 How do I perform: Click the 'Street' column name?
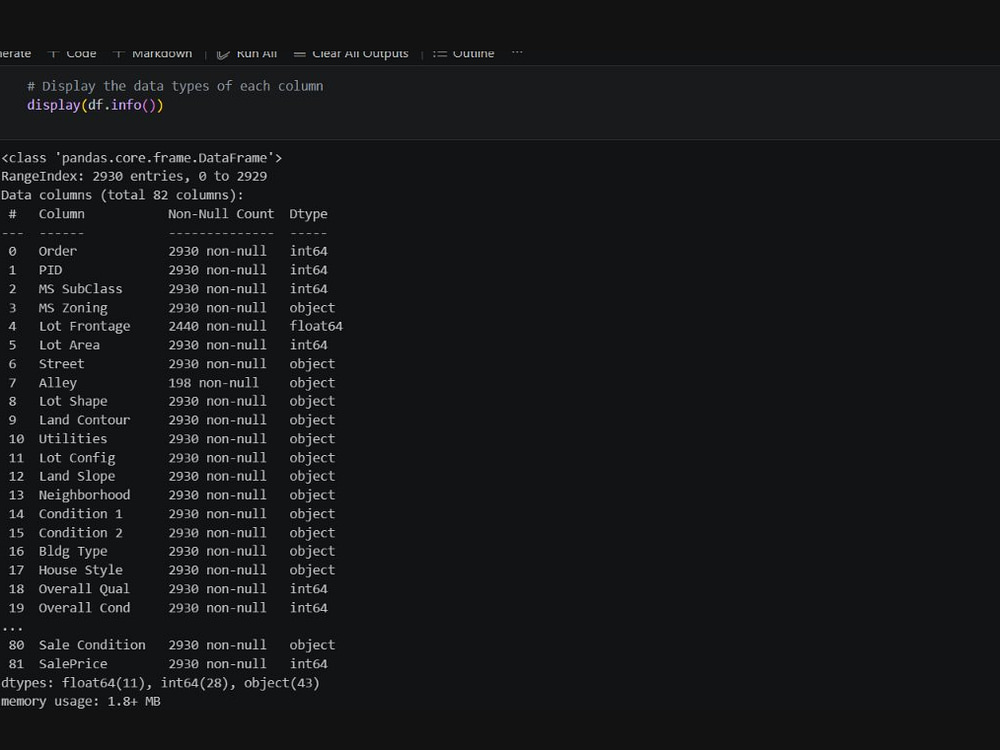tap(61, 364)
